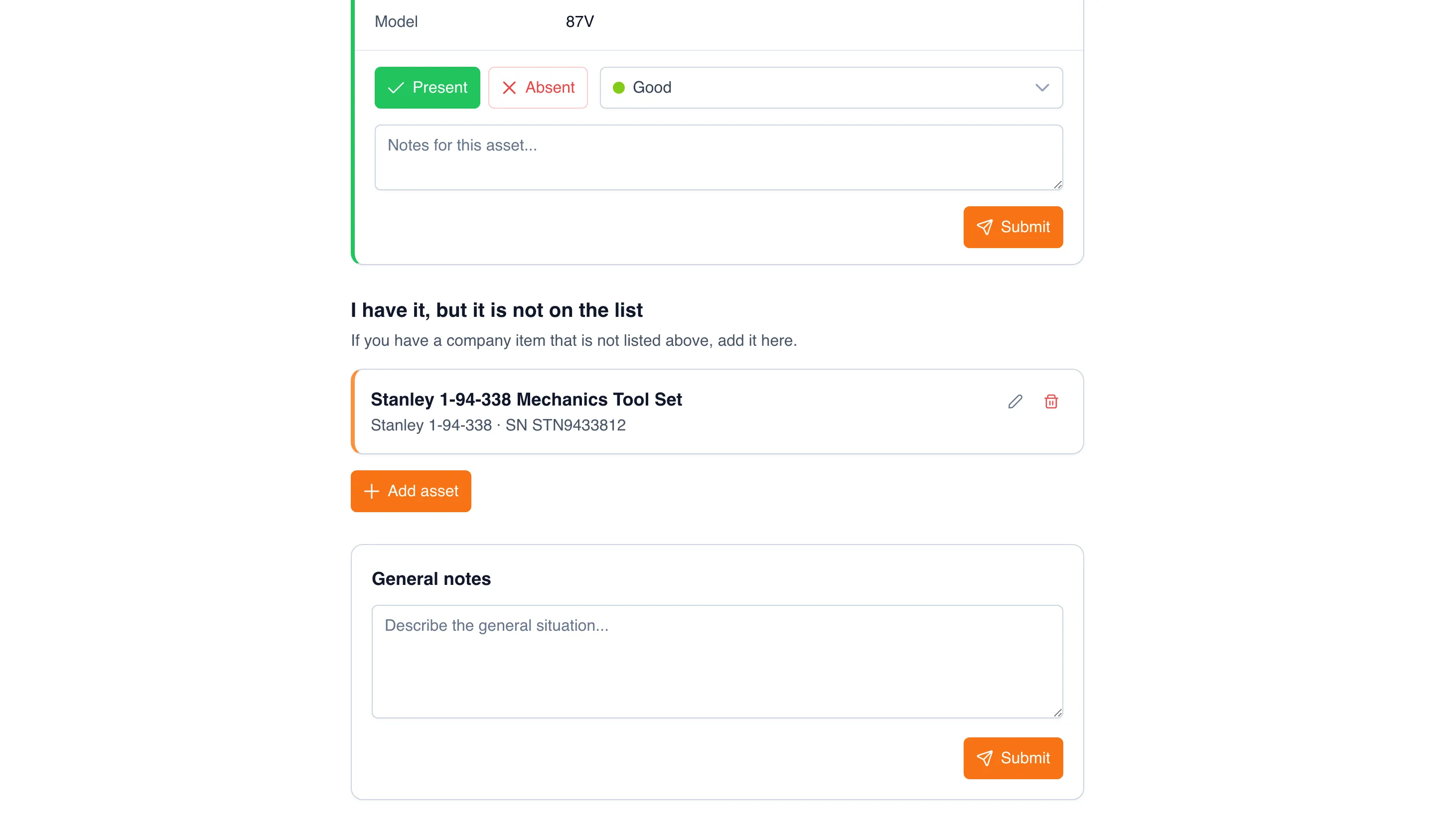Click the plus icon on Add asset
This screenshot has width=1435, height=840.
click(x=371, y=491)
